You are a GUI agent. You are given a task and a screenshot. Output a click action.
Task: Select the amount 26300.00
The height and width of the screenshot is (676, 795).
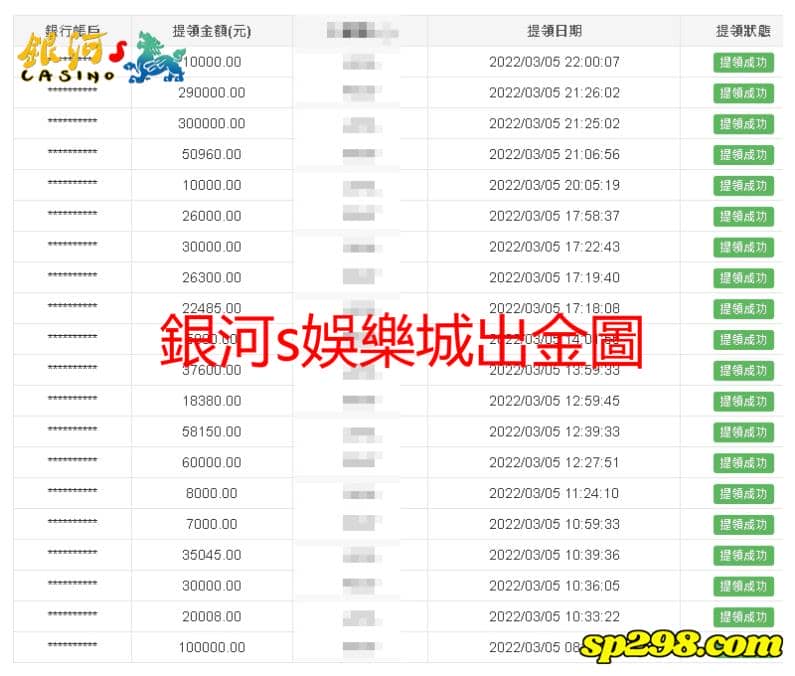[211, 277]
